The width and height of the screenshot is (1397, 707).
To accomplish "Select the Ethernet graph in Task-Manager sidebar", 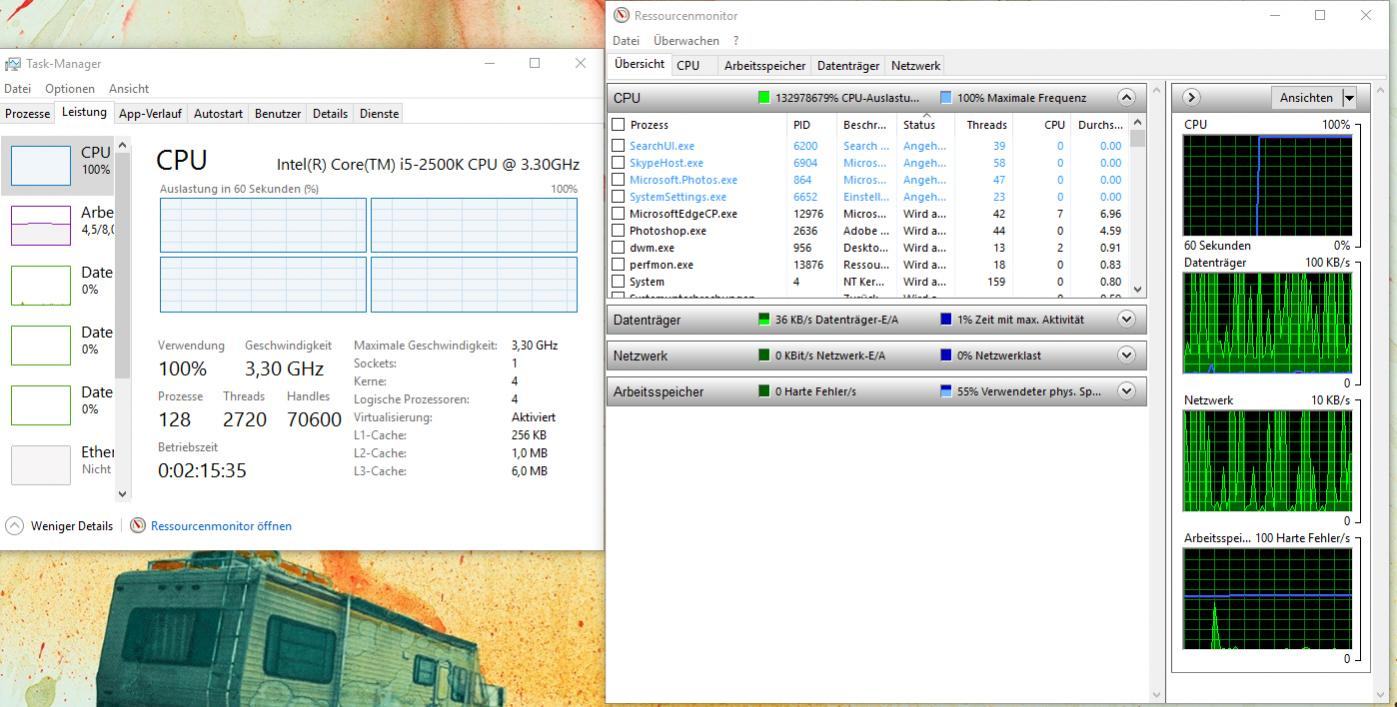I will [41, 465].
